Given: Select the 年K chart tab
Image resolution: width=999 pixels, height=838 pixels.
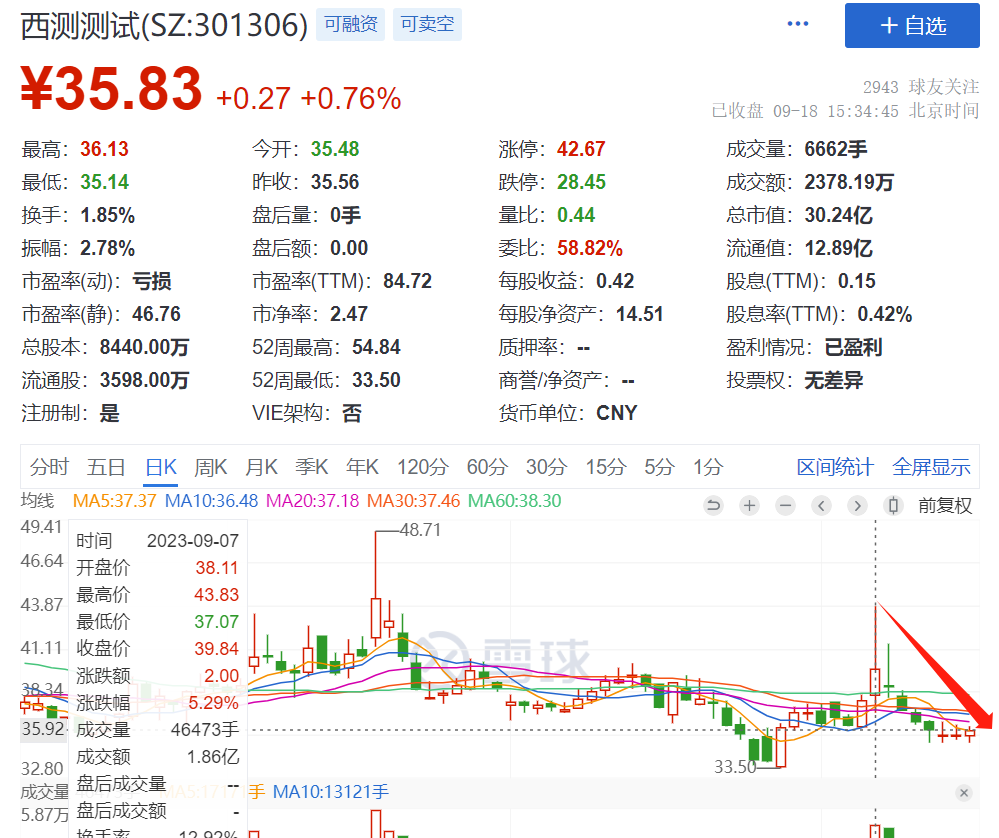Looking at the screenshot, I should [363, 467].
